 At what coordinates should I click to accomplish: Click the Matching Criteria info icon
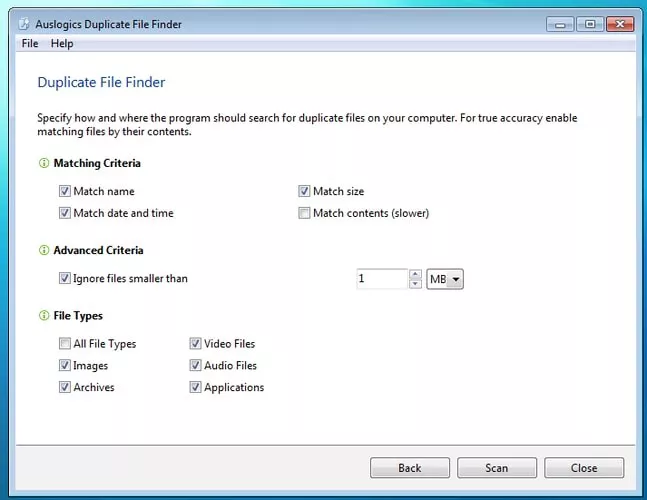pyautogui.click(x=44, y=163)
